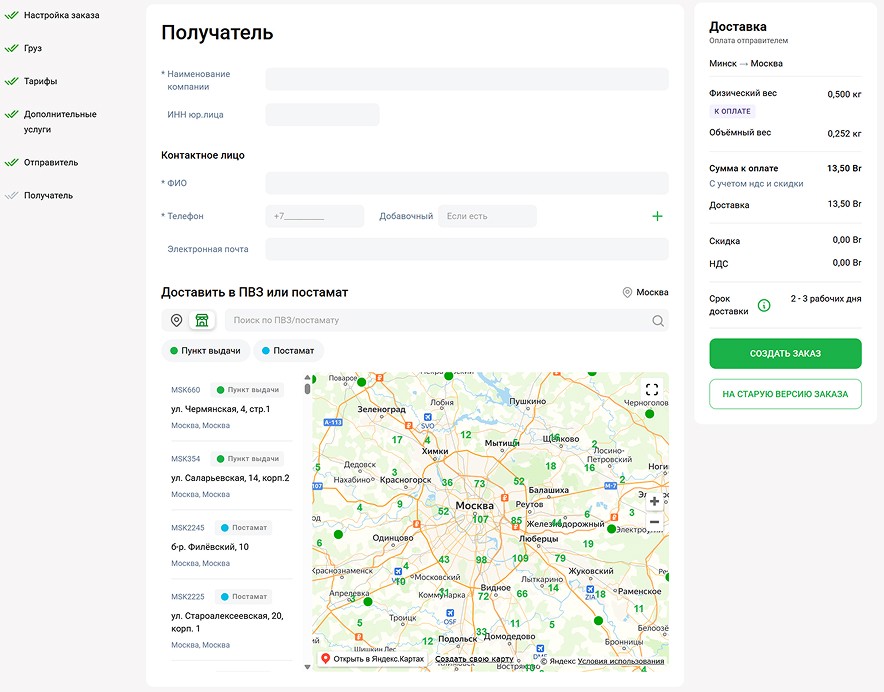Focus the ФИО input field
Screen dimensions: 884x692
click(467, 183)
